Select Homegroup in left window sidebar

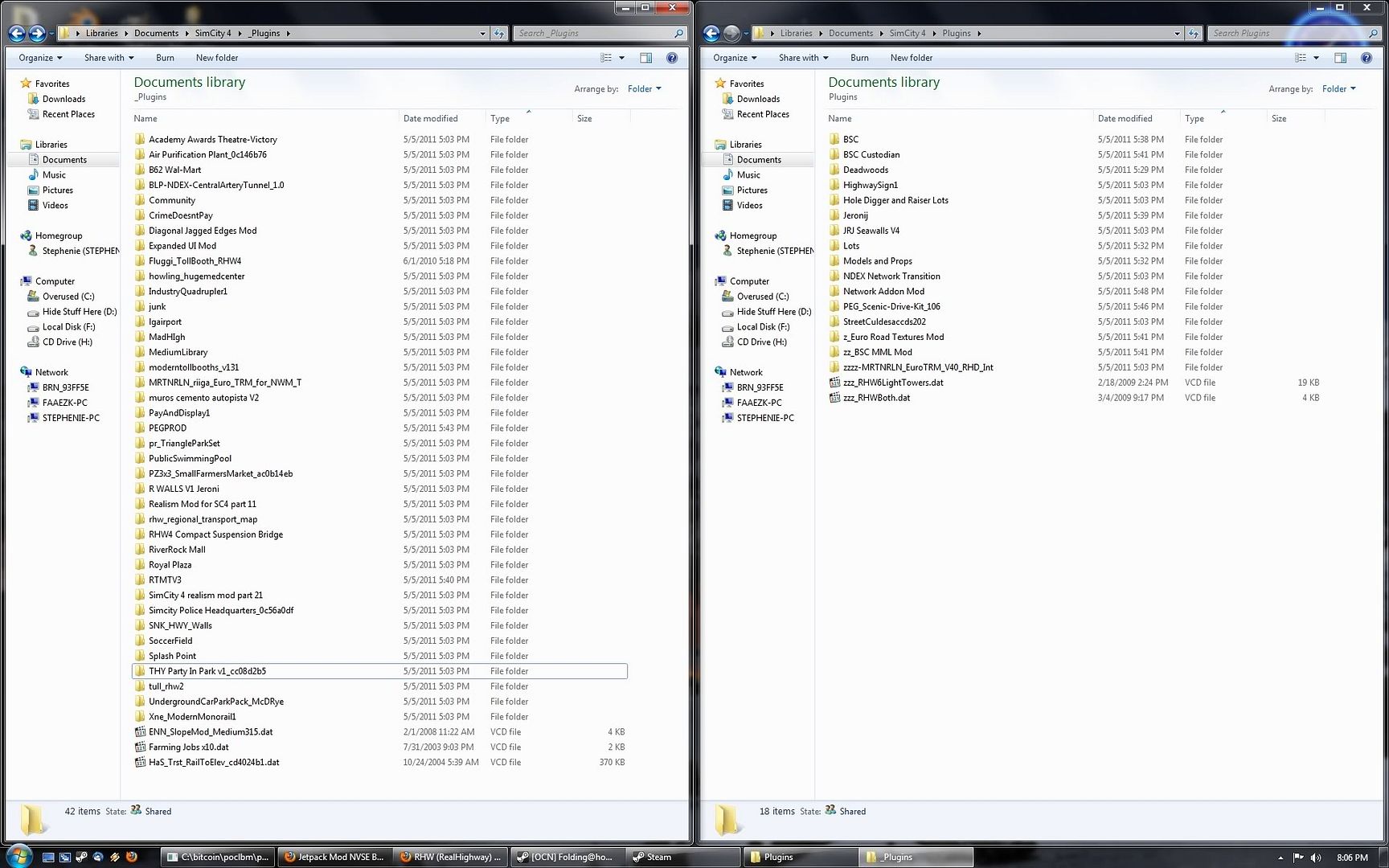(x=58, y=235)
